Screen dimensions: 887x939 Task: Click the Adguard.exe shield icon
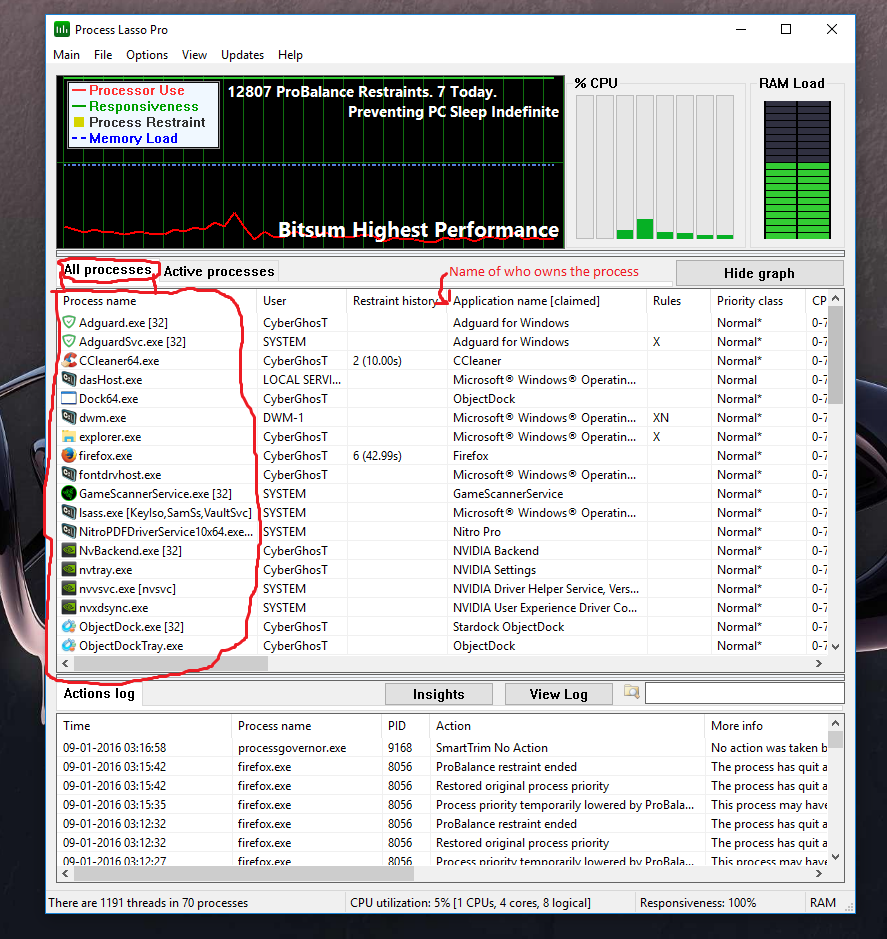69,322
